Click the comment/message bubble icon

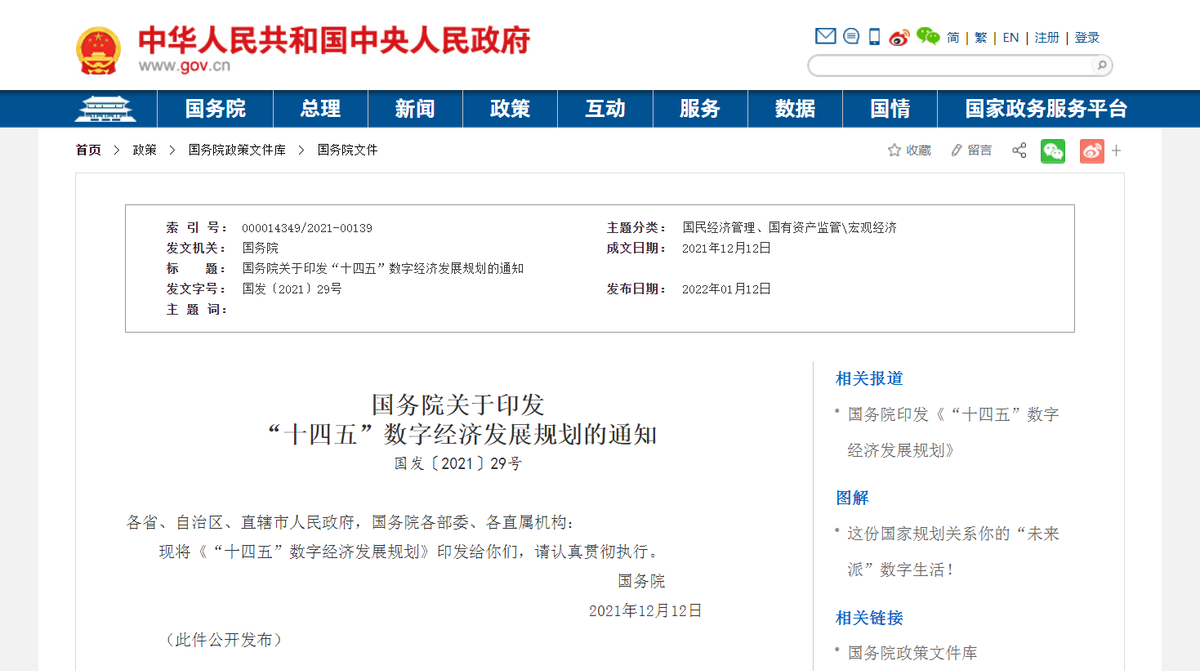pyautogui.click(x=851, y=36)
